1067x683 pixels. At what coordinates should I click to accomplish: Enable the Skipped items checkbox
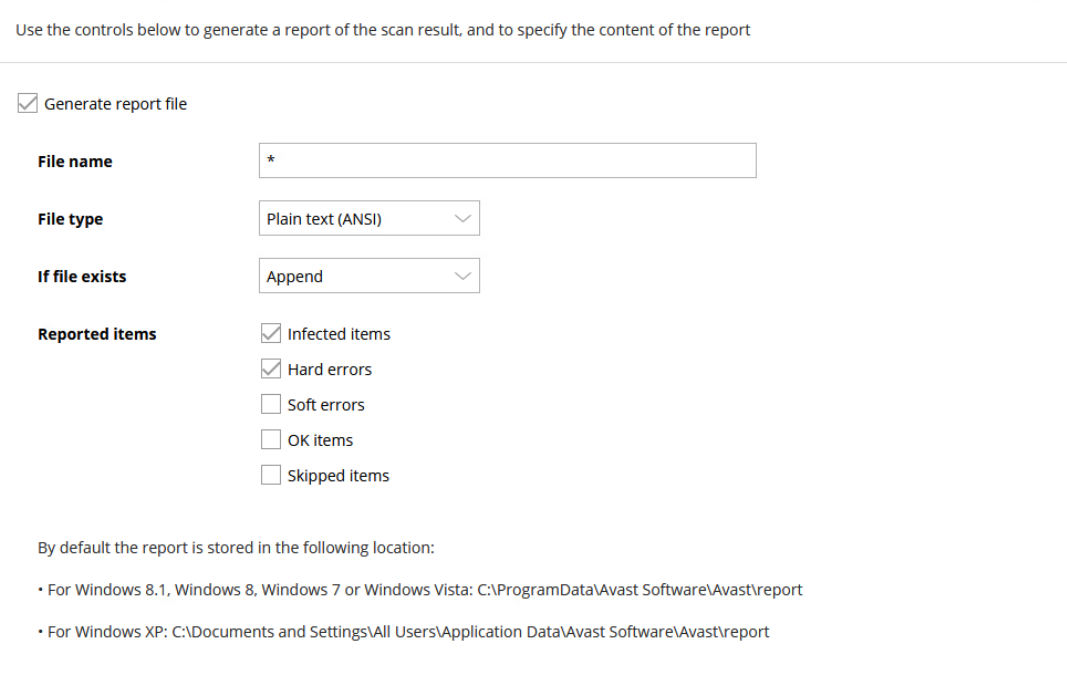pos(270,475)
